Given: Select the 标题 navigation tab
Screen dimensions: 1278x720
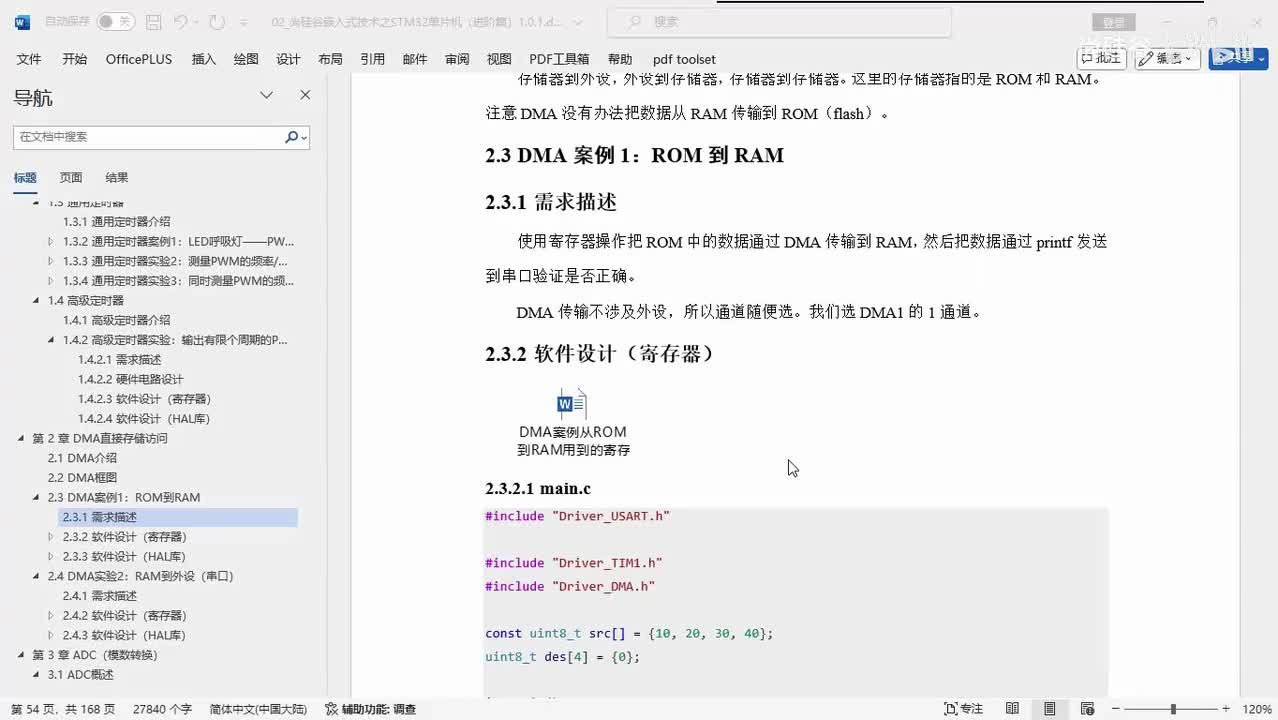Looking at the screenshot, I should pyautogui.click(x=25, y=178).
